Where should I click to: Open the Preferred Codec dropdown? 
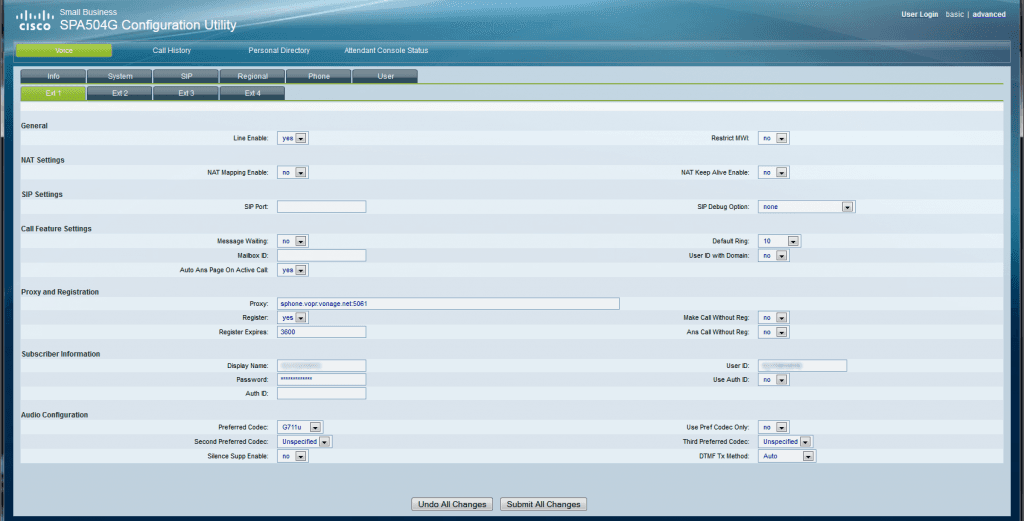(x=301, y=427)
